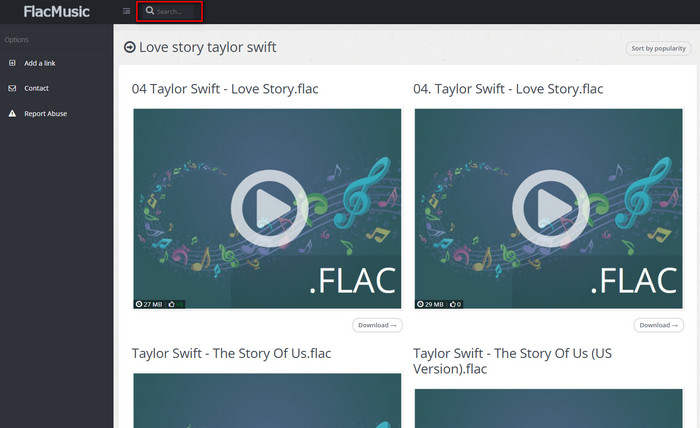
Task: Click the arrow icon beside Love story heading
Action: 129,47
